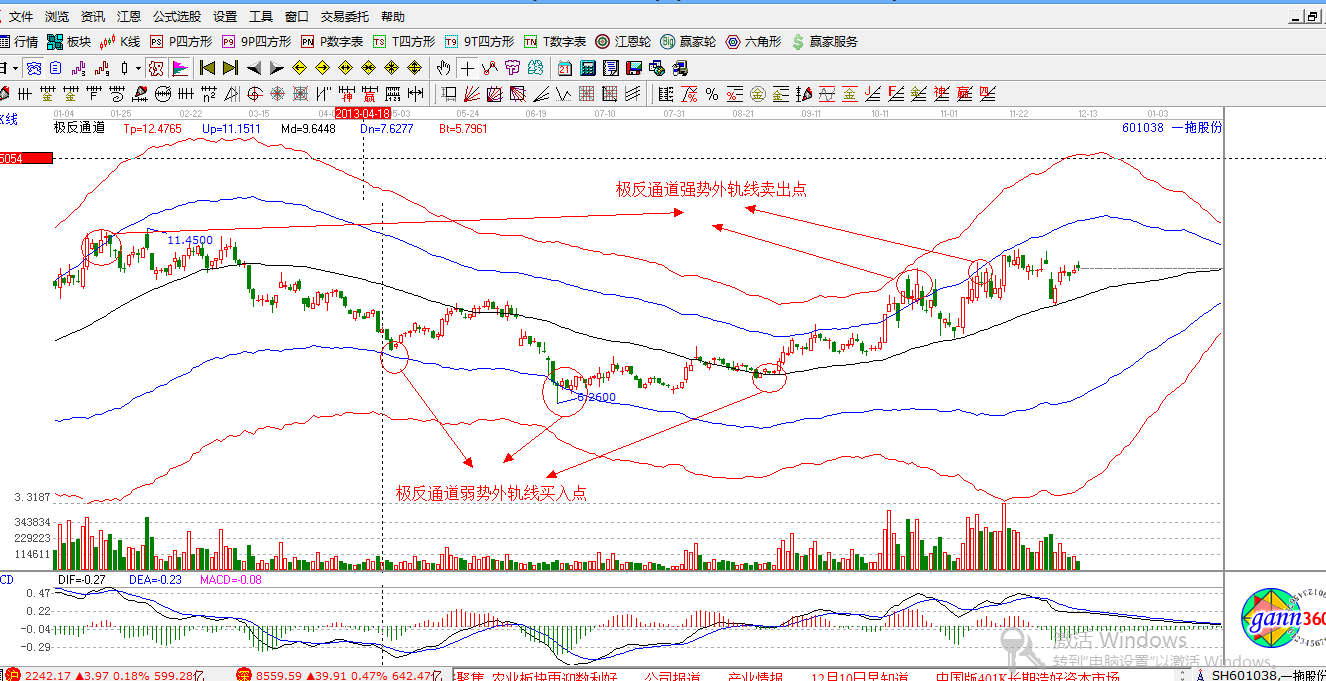This screenshot has width=1326, height=681.
Task: Select the percent sign drawing tool
Action: coord(711,94)
